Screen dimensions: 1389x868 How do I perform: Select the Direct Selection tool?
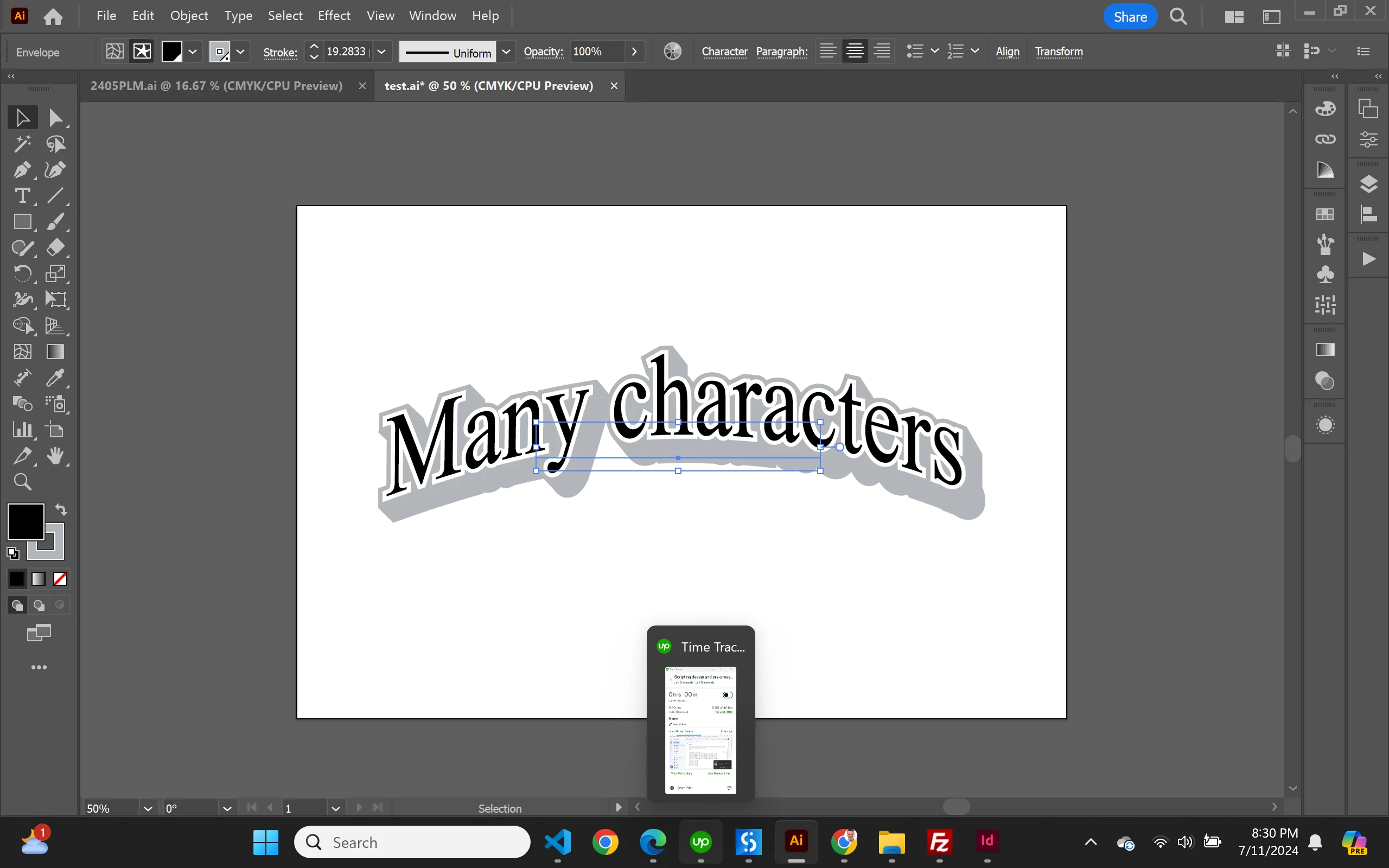tap(56, 118)
